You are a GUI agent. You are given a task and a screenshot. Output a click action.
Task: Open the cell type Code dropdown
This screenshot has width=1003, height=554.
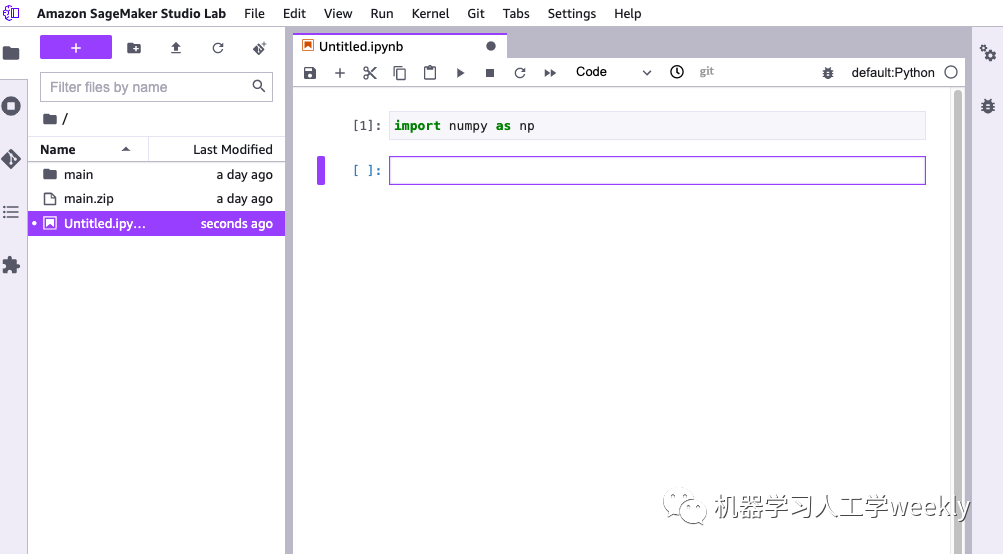tap(613, 72)
